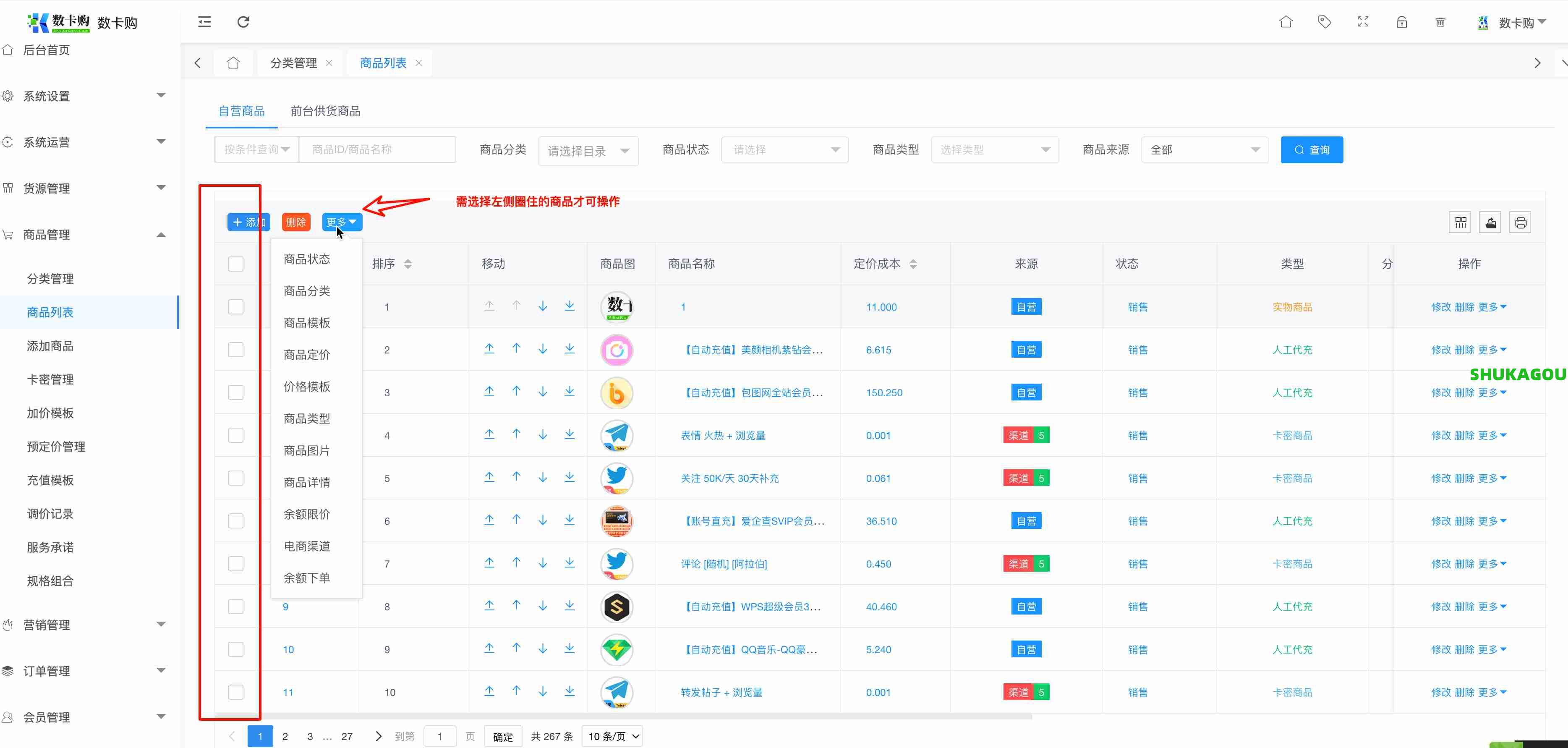The width and height of the screenshot is (1568, 748).
Task: Click the refresh icon next to the breadcrumb
Action: tap(243, 22)
